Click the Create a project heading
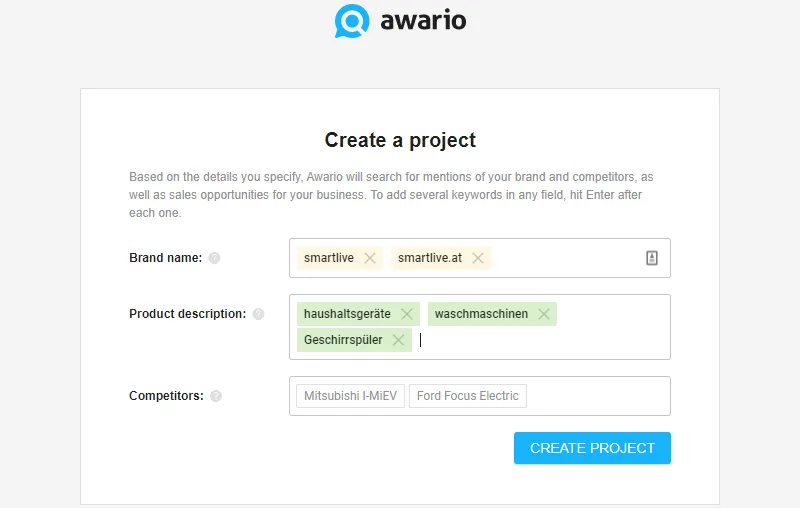 400,140
